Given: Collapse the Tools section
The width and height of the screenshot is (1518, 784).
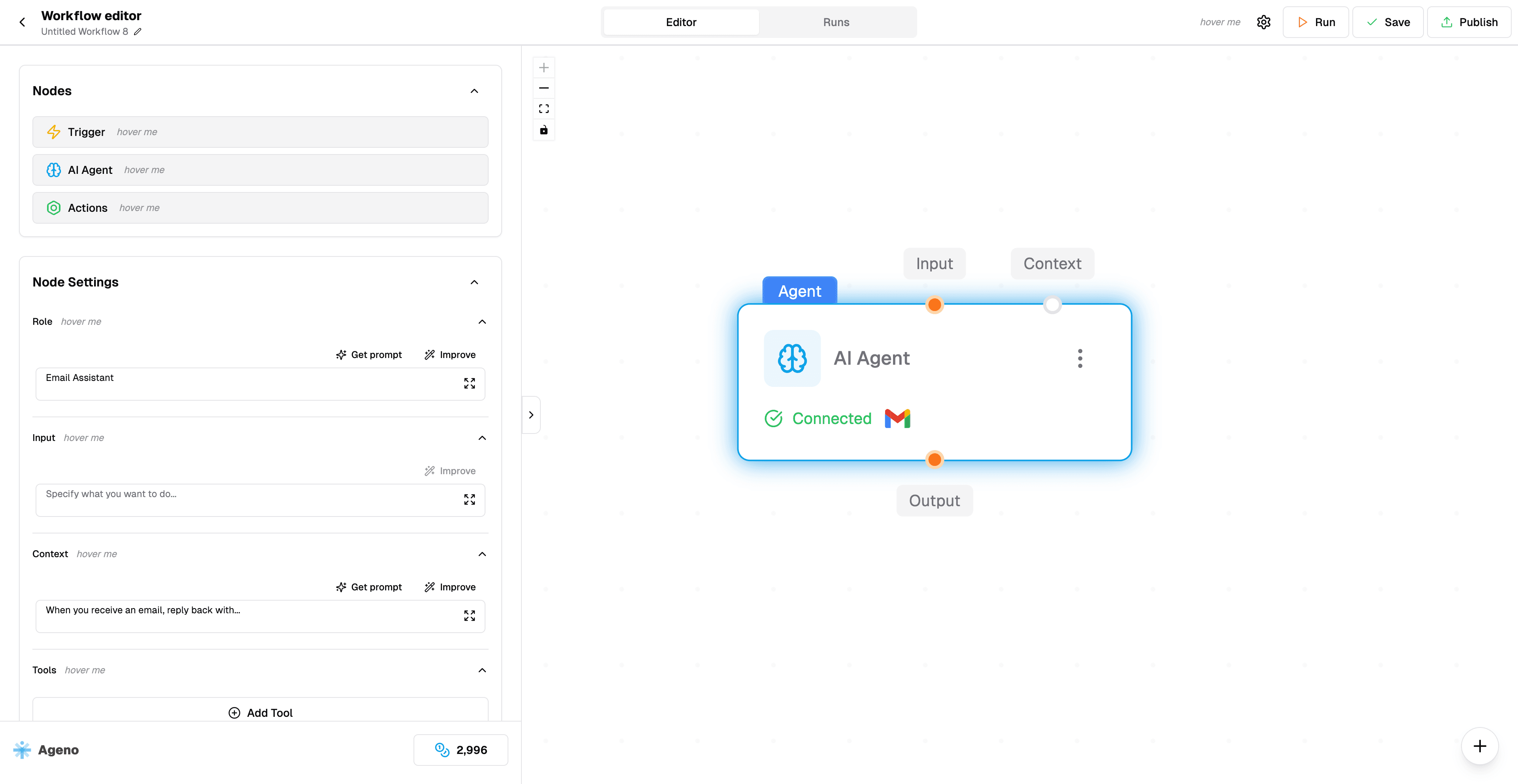Looking at the screenshot, I should pos(482,670).
